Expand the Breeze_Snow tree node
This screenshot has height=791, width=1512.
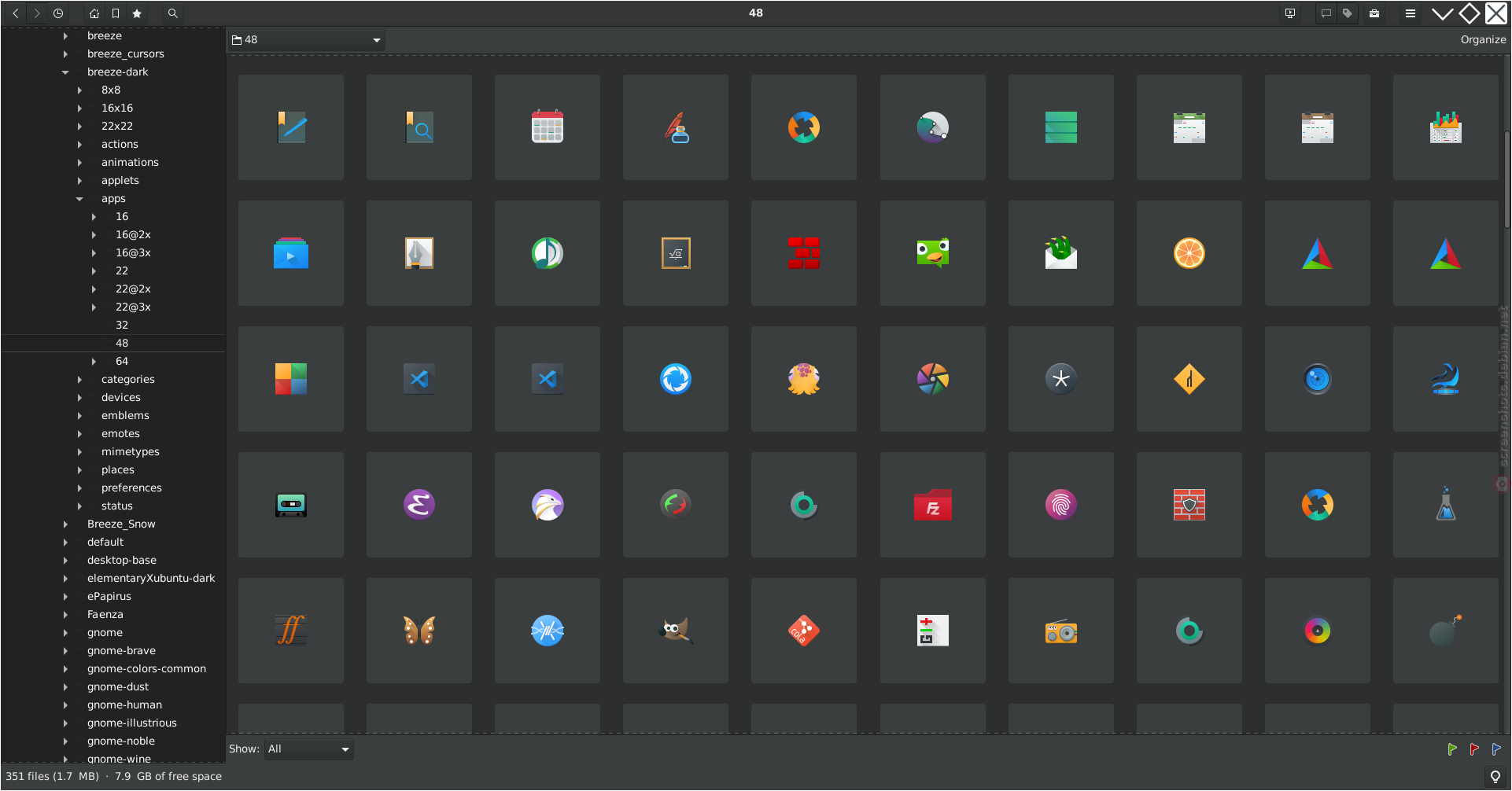tap(65, 524)
